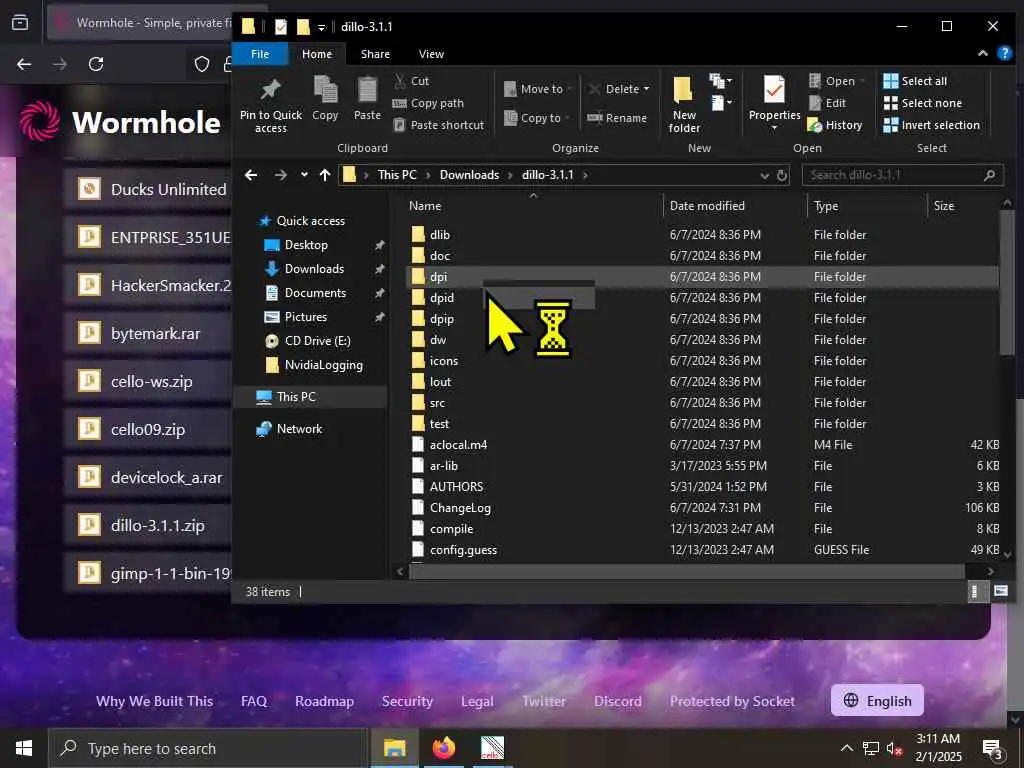Open the History command
Viewport: 1024px width, 768px height.
click(x=835, y=125)
